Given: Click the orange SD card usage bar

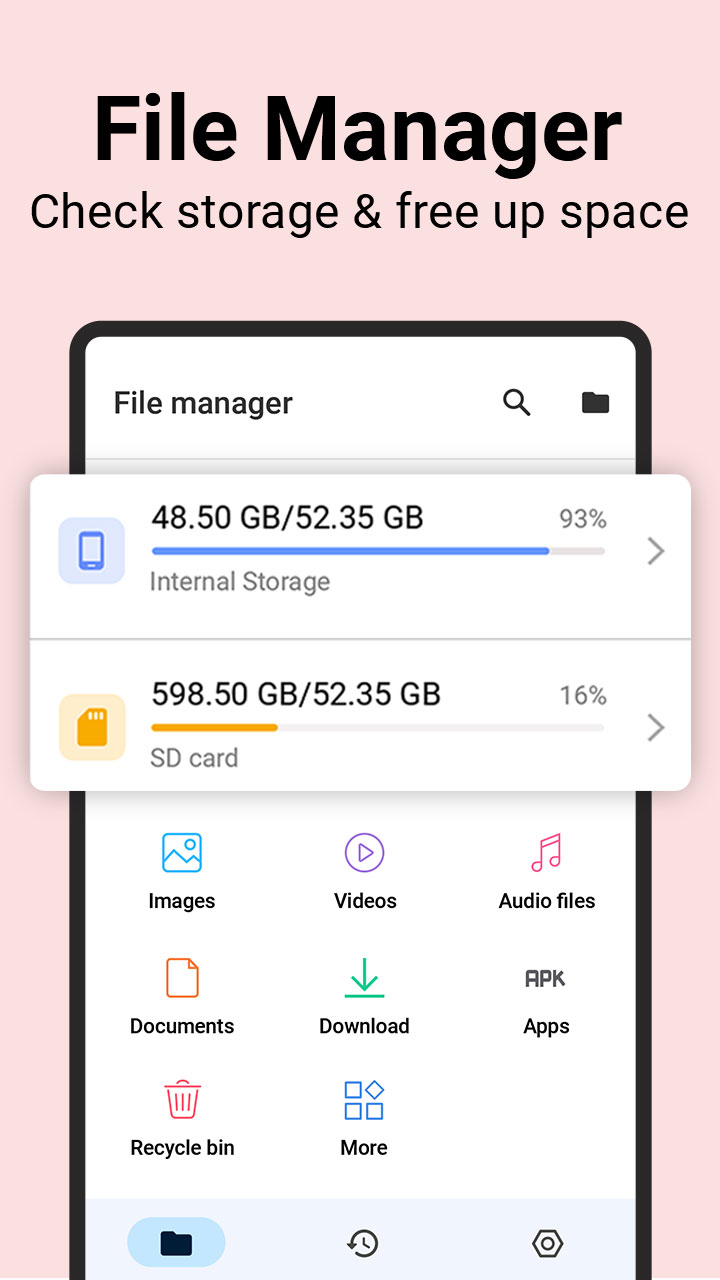Looking at the screenshot, I should pyautogui.click(x=378, y=727).
